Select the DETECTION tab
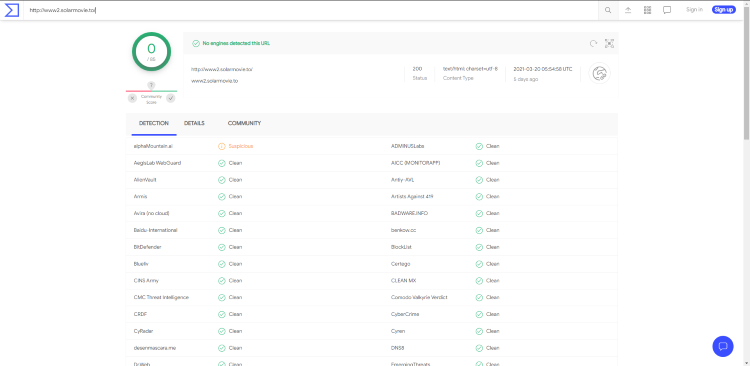Image resolution: width=750 pixels, height=366 pixels. pyautogui.click(x=154, y=123)
